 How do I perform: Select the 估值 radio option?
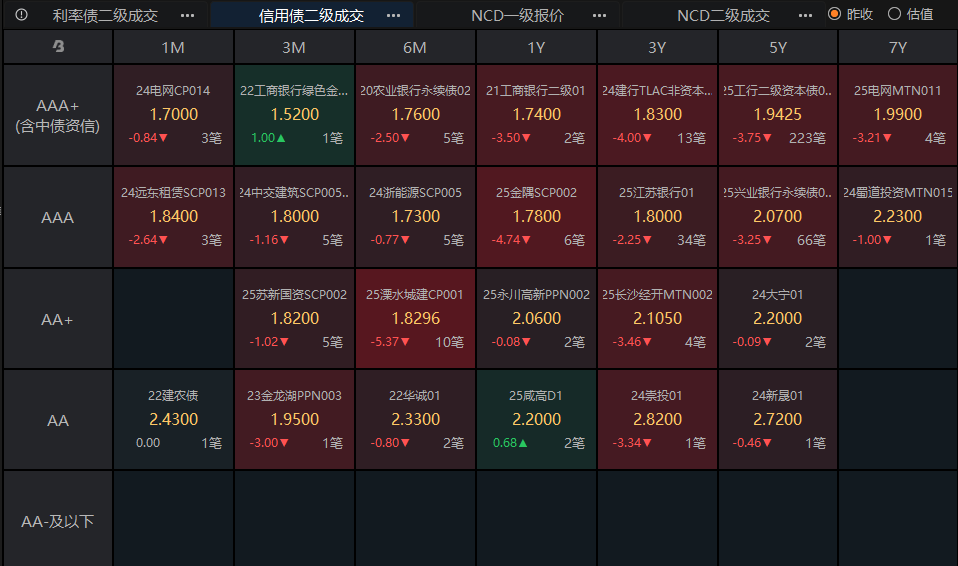click(910, 14)
